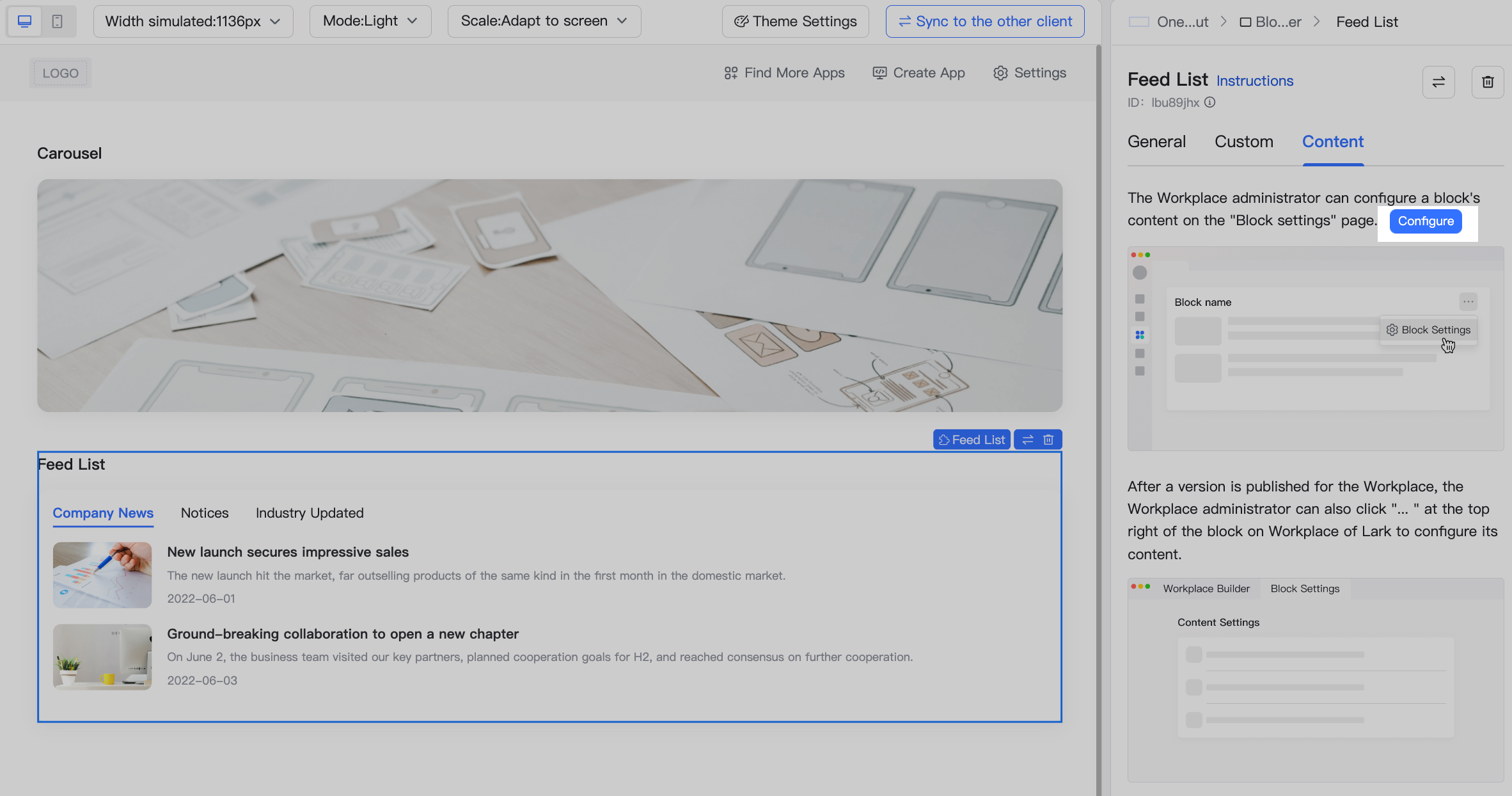This screenshot has width=1512, height=796.
Task: Select the Notices feed tab
Action: tap(204, 513)
